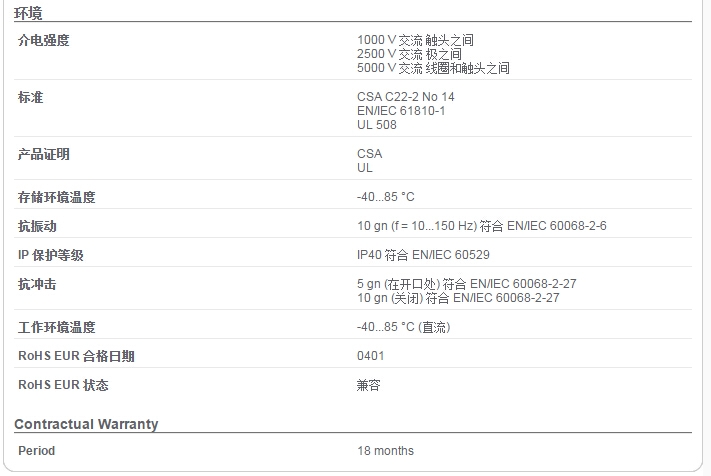Click the CSA C22-2 No 14 text
Image resolution: width=711 pixels, height=476 pixels.
click(x=405, y=97)
